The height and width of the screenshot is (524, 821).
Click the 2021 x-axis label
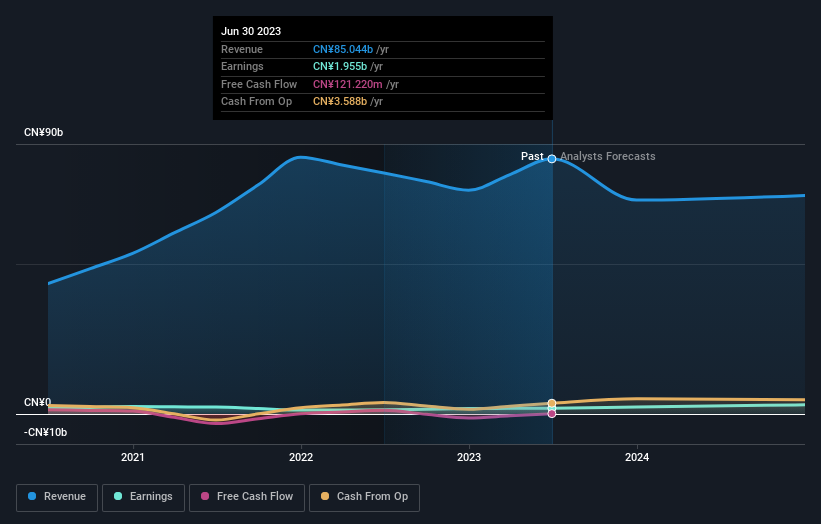coord(132,457)
